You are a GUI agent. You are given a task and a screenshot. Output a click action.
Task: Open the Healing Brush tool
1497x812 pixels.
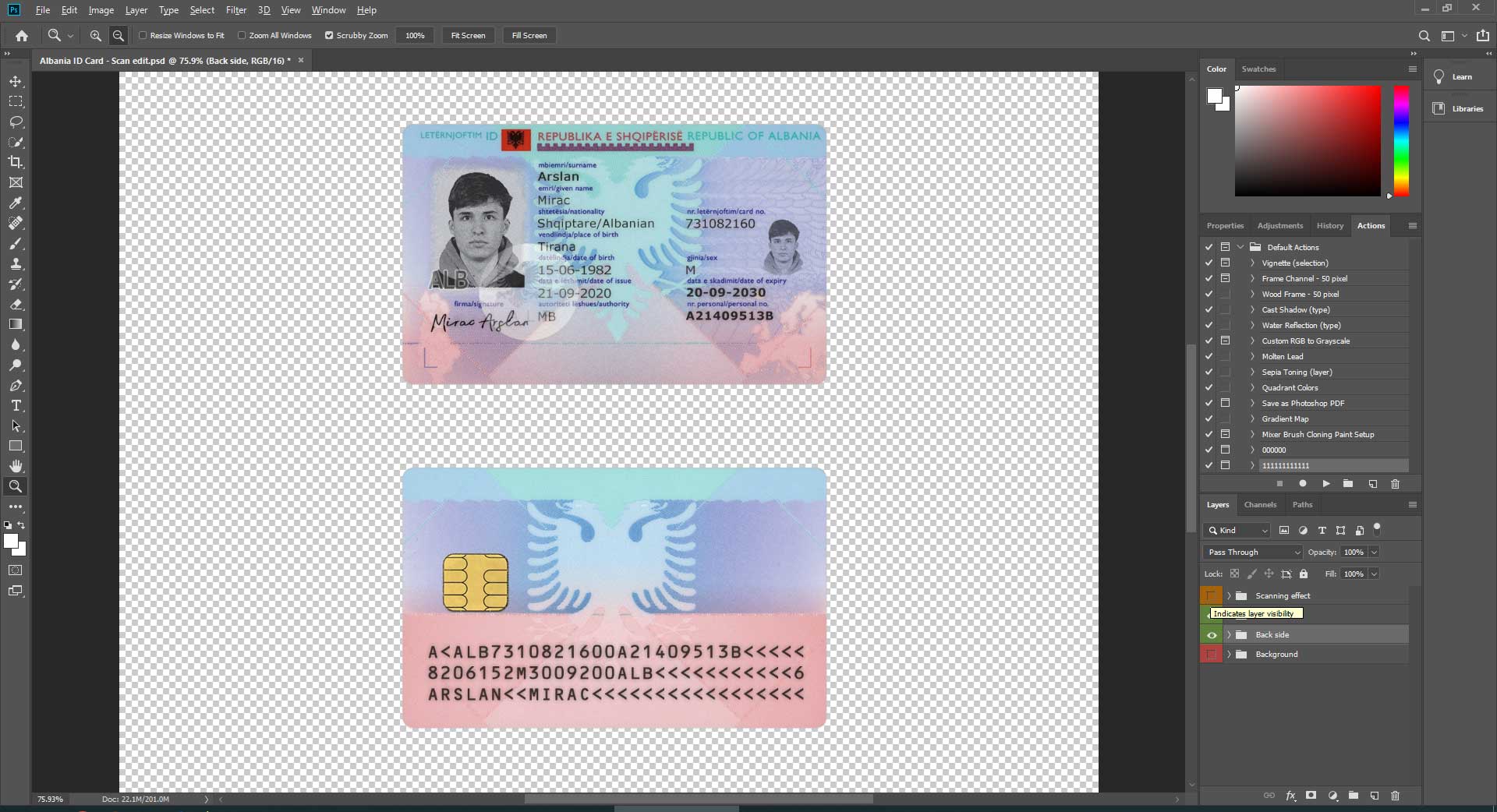click(16, 224)
